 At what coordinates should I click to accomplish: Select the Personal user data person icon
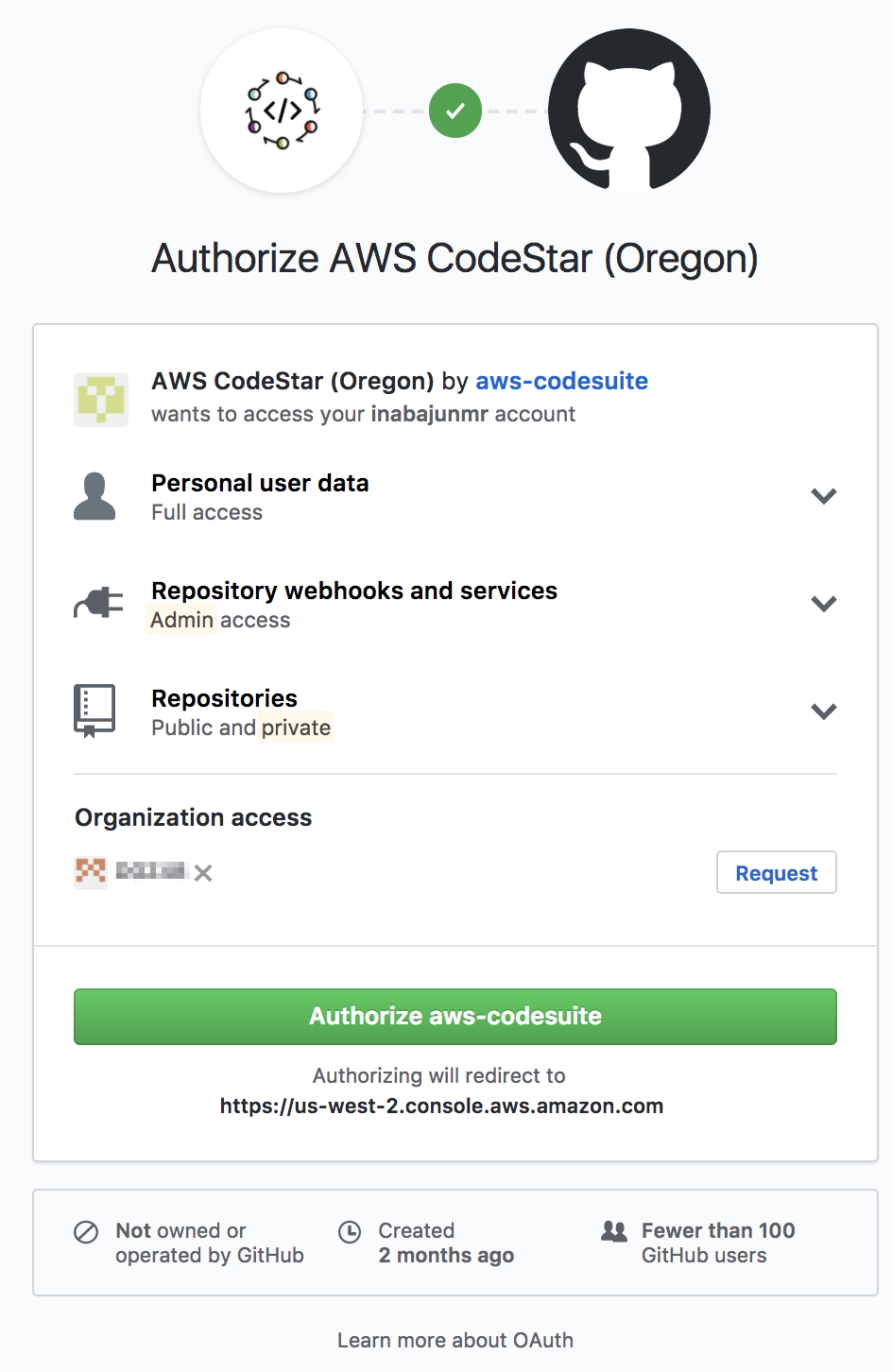tap(94, 496)
